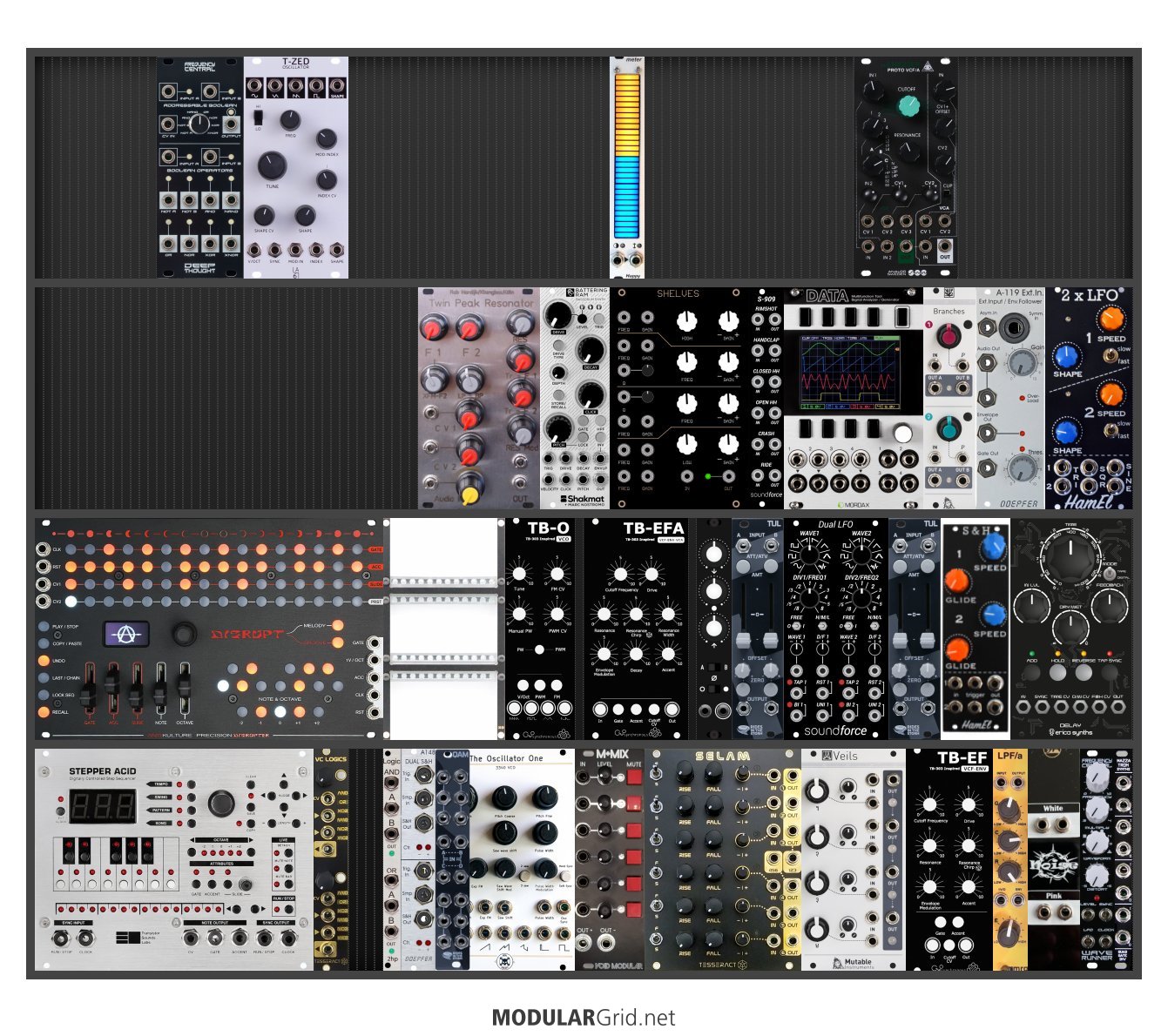This screenshot has width=1168, height=1036.
Task: Click the Recall button on Disrupt
Action: tap(44, 712)
